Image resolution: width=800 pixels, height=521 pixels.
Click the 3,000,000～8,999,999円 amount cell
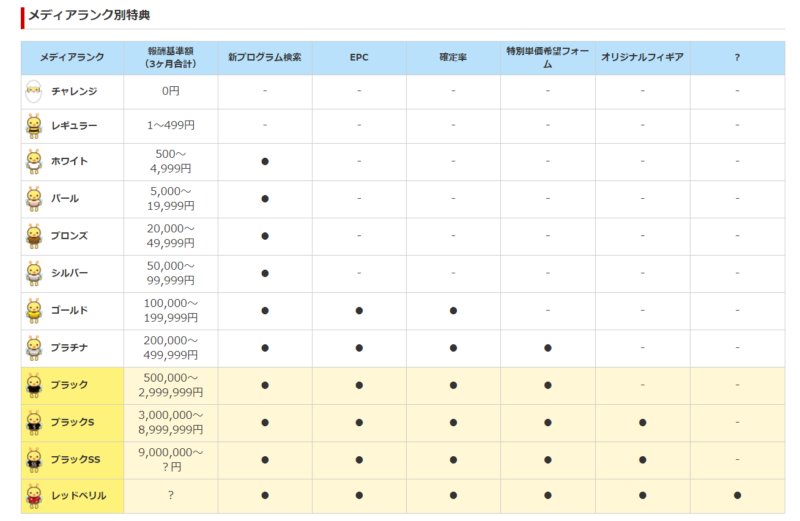point(170,422)
